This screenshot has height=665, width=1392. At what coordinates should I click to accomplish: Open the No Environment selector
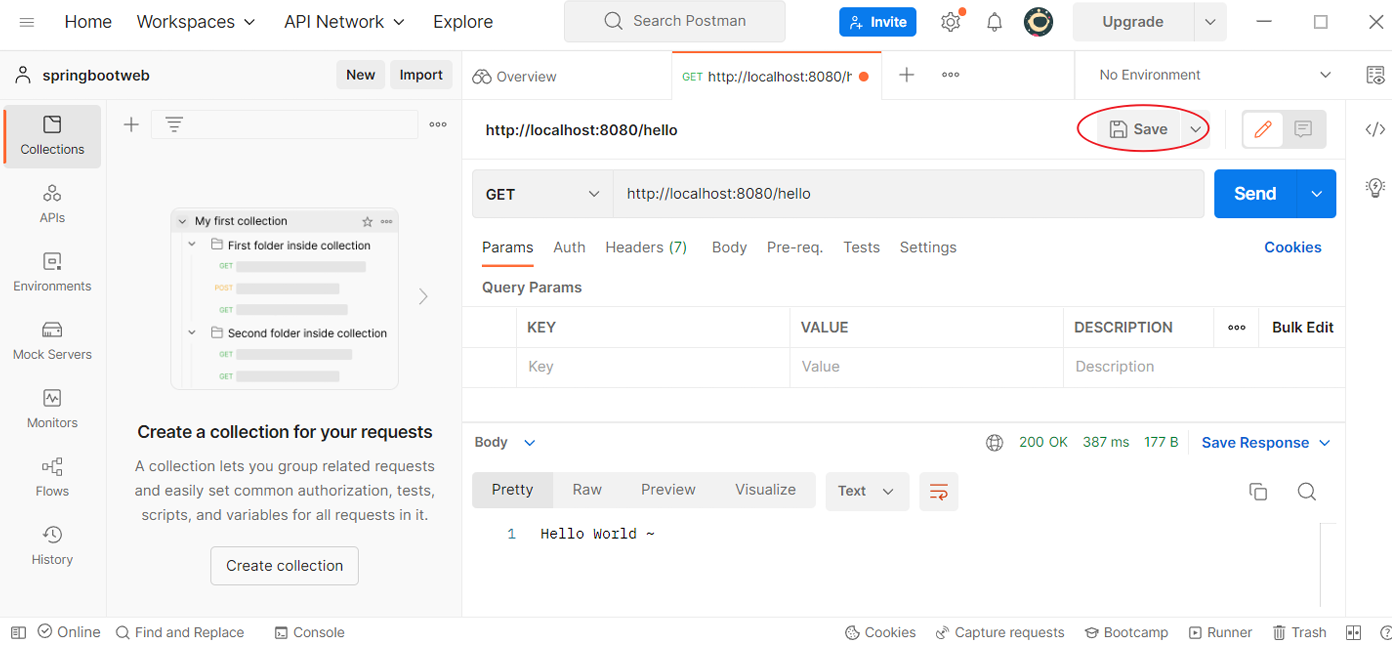1215,75
